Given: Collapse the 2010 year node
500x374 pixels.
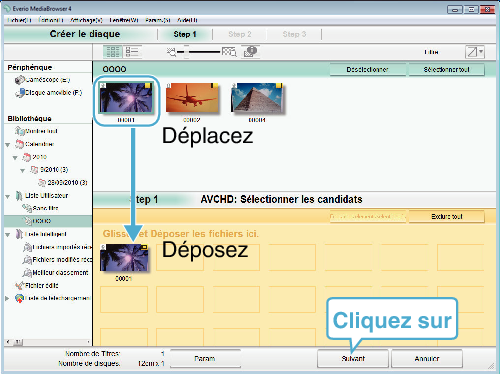Looking at the screenshot, I should [x=15, y=158].
